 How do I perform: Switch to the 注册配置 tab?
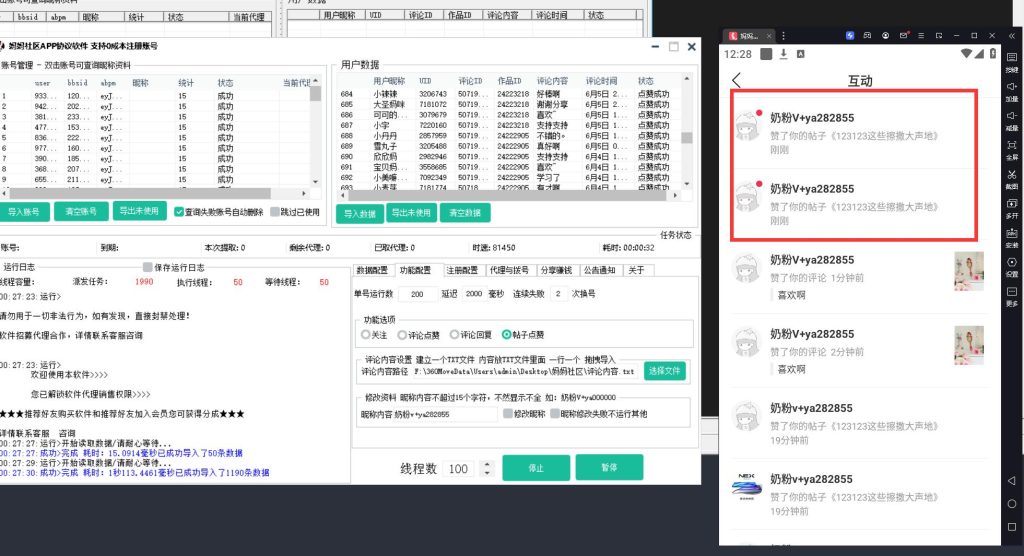tap(461, 270)
